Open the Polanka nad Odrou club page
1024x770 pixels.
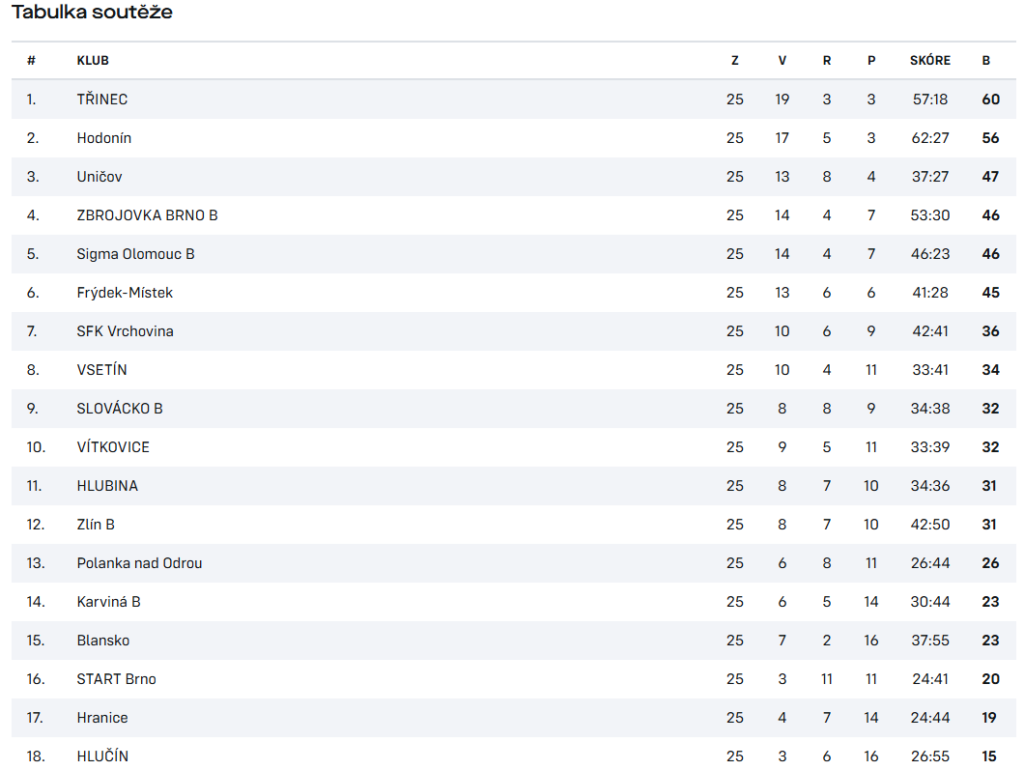point(139,563)
